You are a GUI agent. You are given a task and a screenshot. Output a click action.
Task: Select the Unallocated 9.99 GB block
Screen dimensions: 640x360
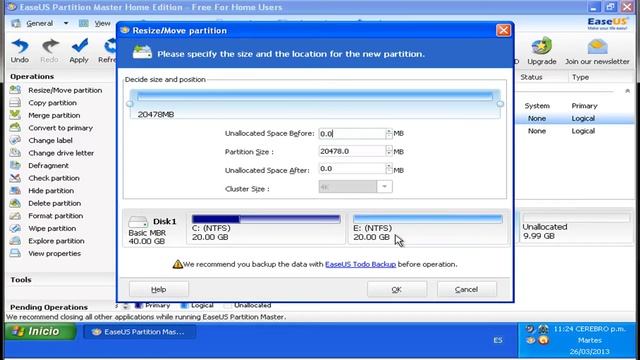(x=575, y=228)
